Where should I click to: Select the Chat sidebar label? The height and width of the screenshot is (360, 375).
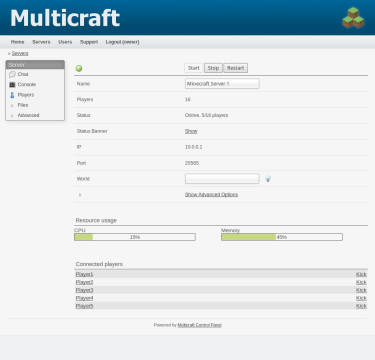[23, 74]
